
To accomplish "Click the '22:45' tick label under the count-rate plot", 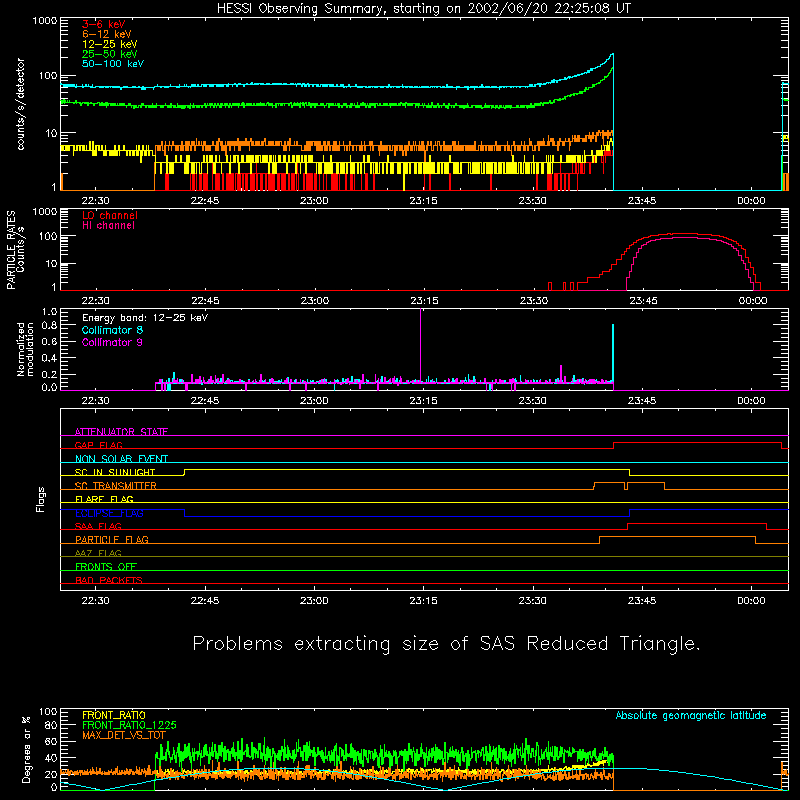I will click(205, 201).
